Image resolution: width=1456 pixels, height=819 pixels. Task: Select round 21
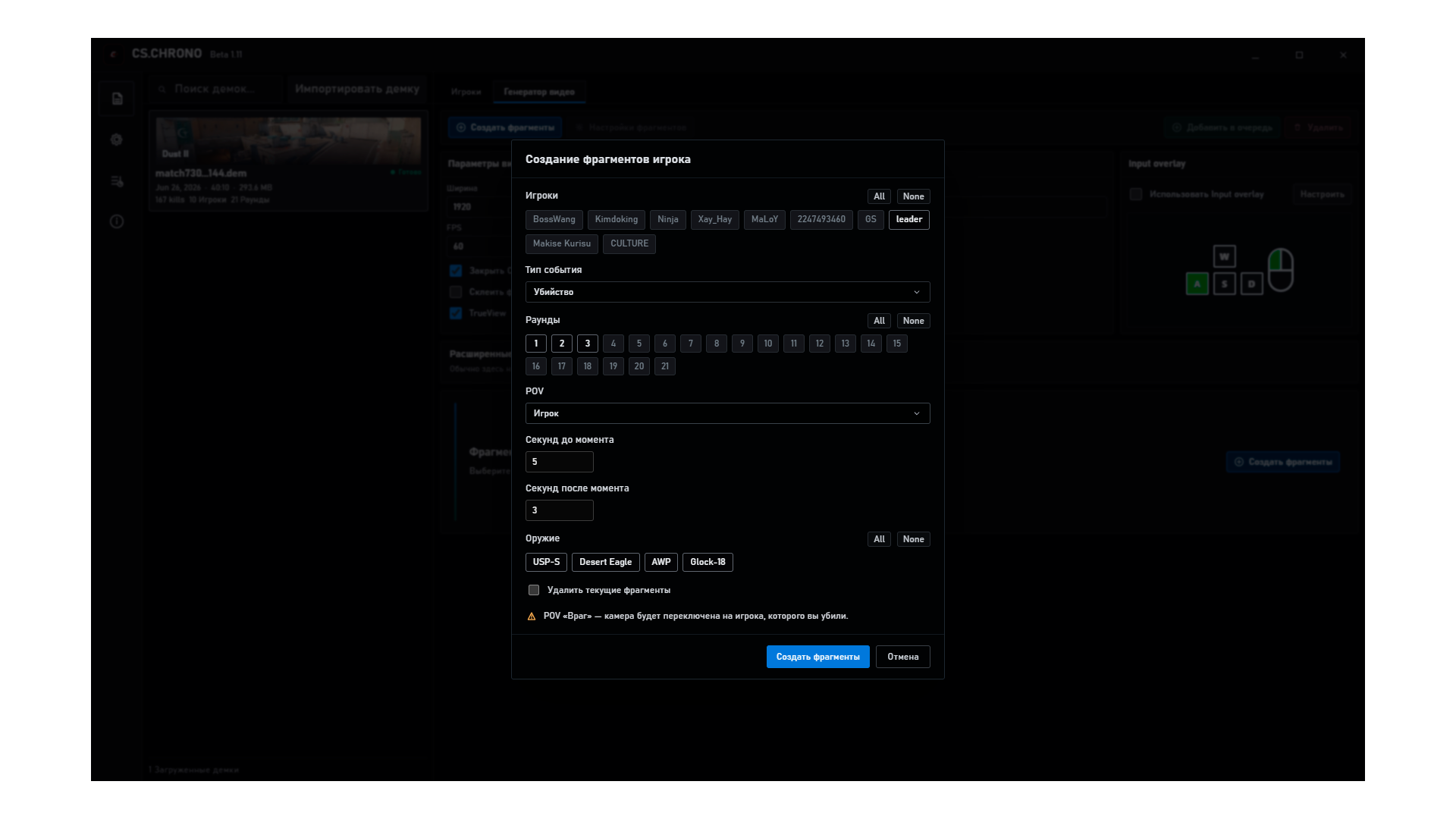point(665,366)
